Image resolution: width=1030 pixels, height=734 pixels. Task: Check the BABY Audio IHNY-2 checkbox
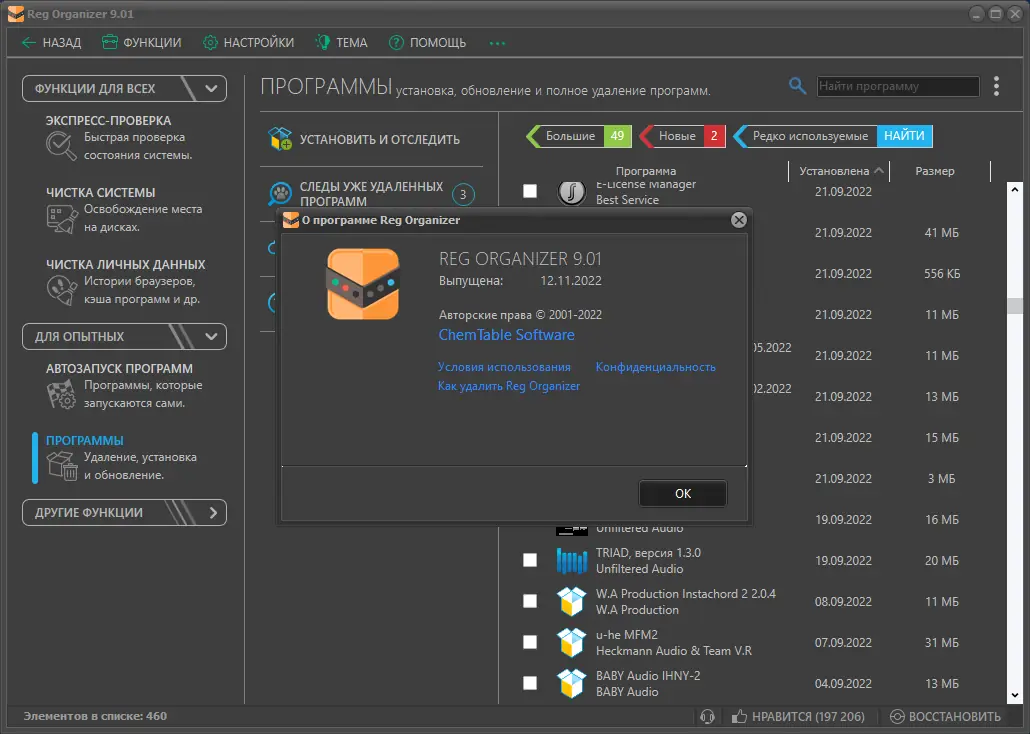[530, 683]
